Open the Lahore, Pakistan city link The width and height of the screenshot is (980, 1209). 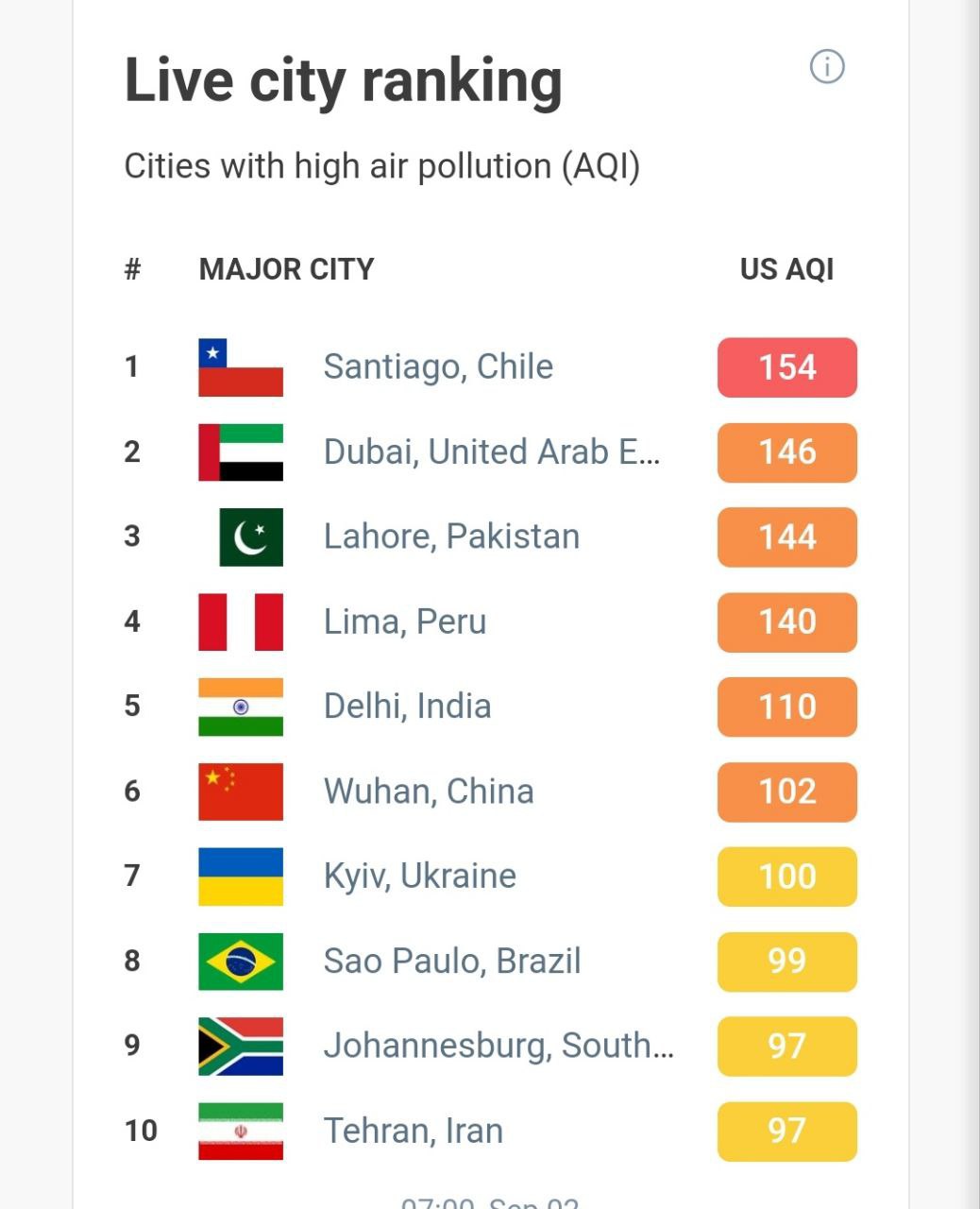pos(451,536)
